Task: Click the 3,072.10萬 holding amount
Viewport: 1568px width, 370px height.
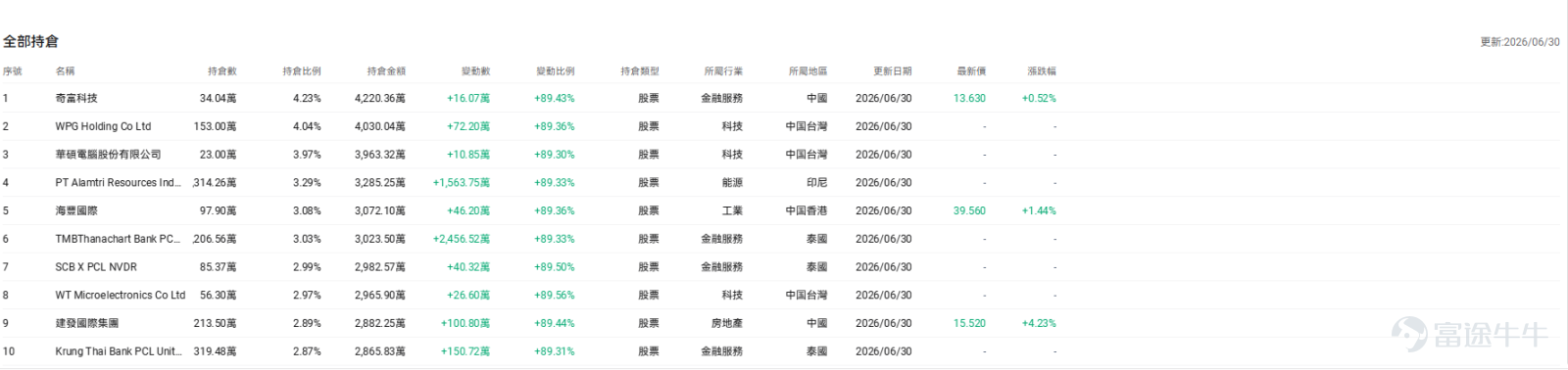Action: (380, 210)
